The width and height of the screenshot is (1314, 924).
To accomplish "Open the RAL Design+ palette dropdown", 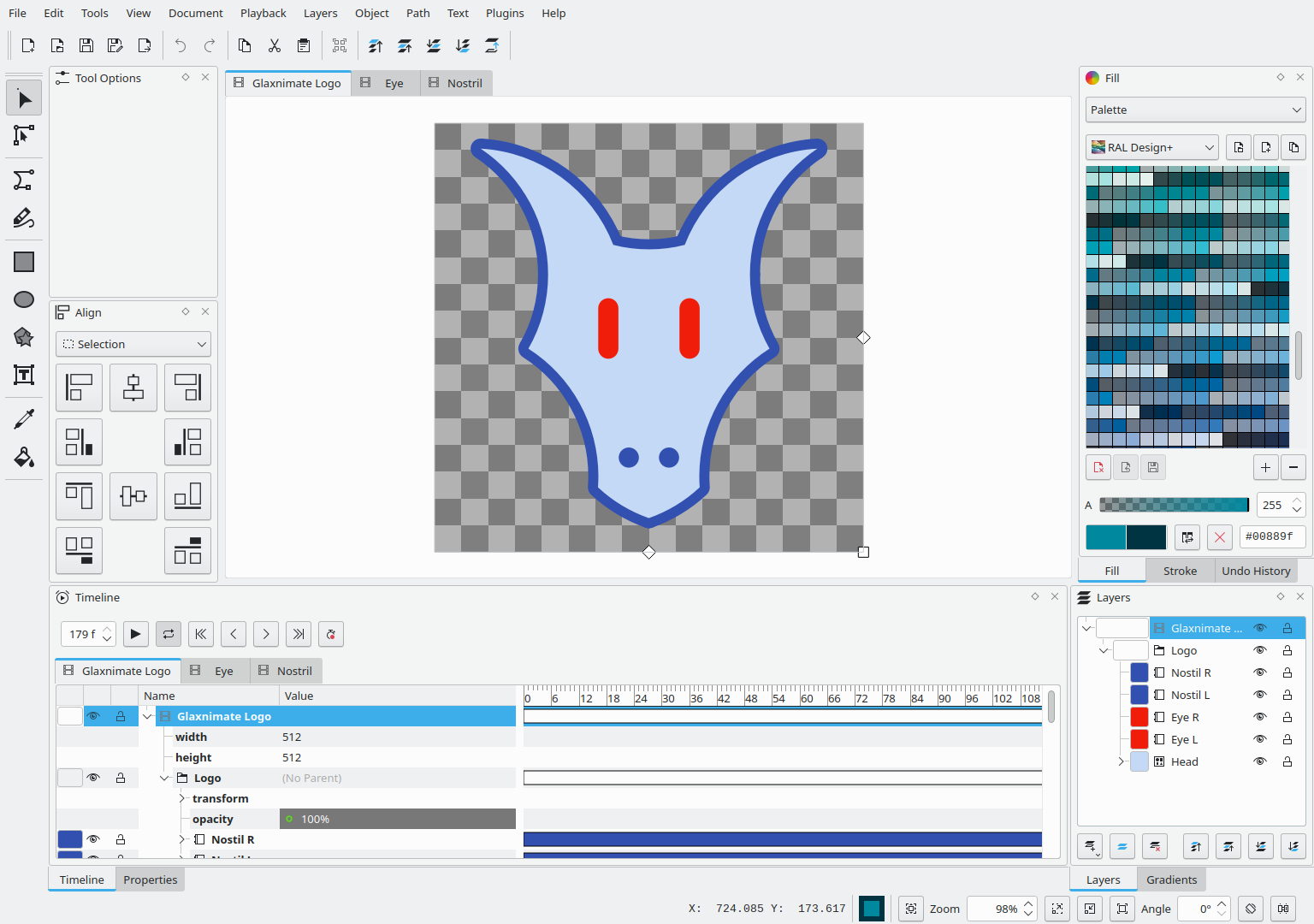I will coord(1151,147).
